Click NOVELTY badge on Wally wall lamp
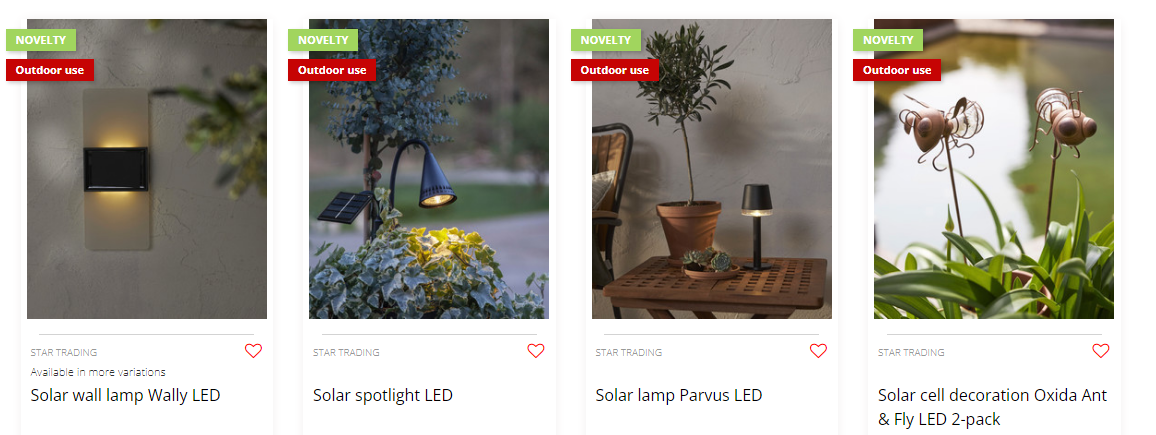 [x=41, y=40]
